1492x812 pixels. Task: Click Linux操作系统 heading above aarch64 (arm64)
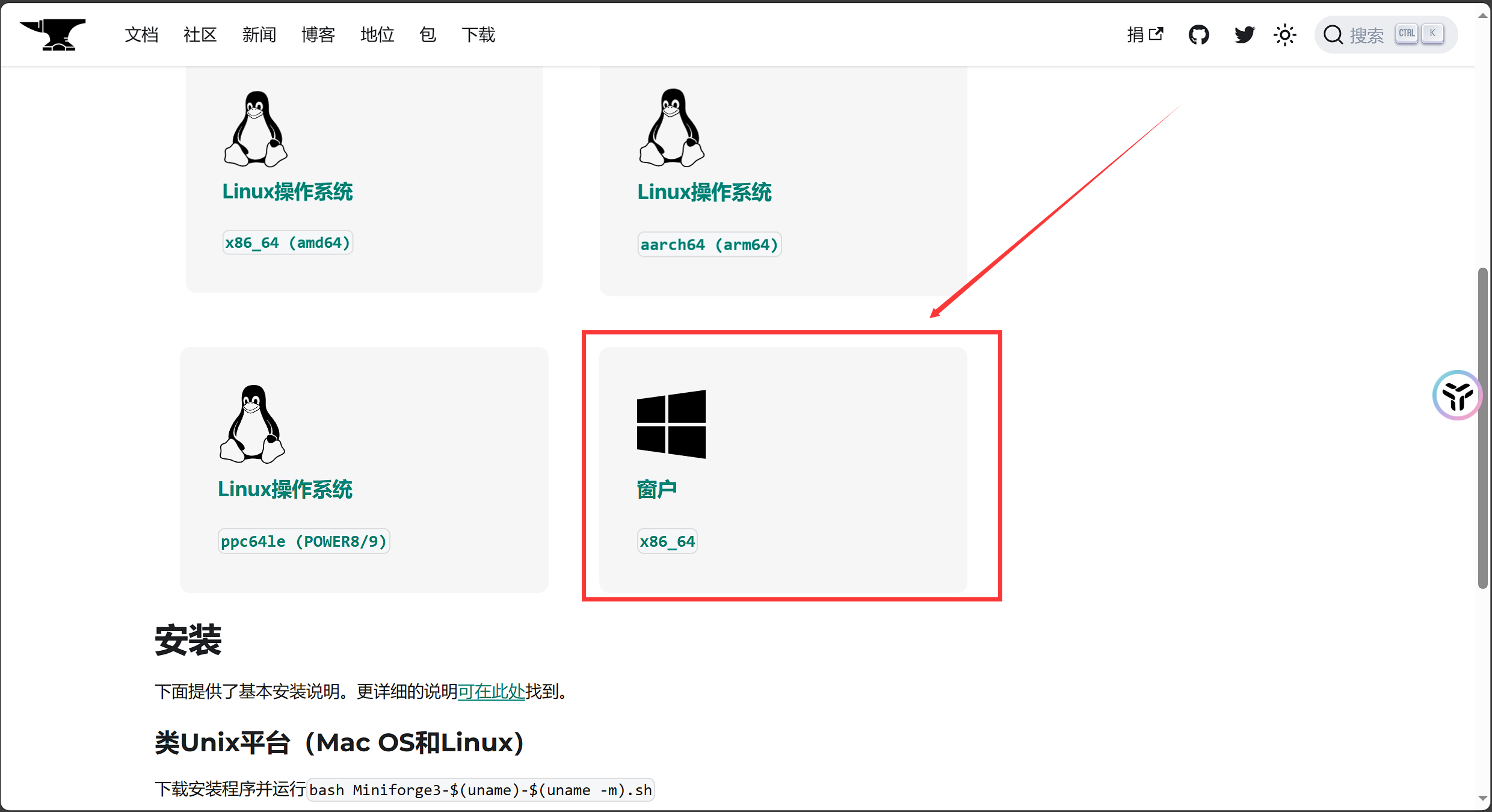coord(704,192)
